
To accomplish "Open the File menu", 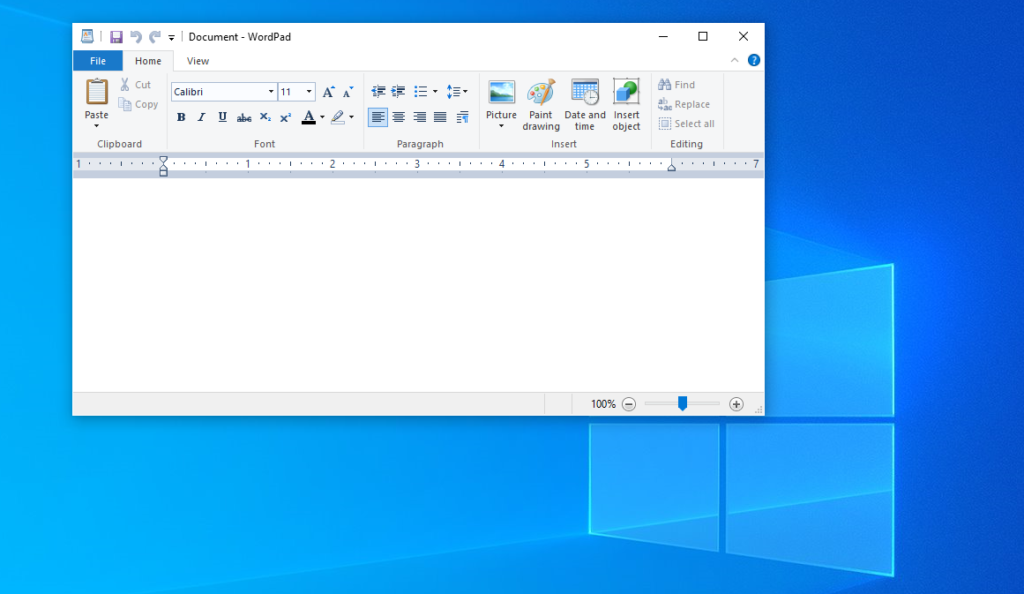I will (x=98, y=61).
